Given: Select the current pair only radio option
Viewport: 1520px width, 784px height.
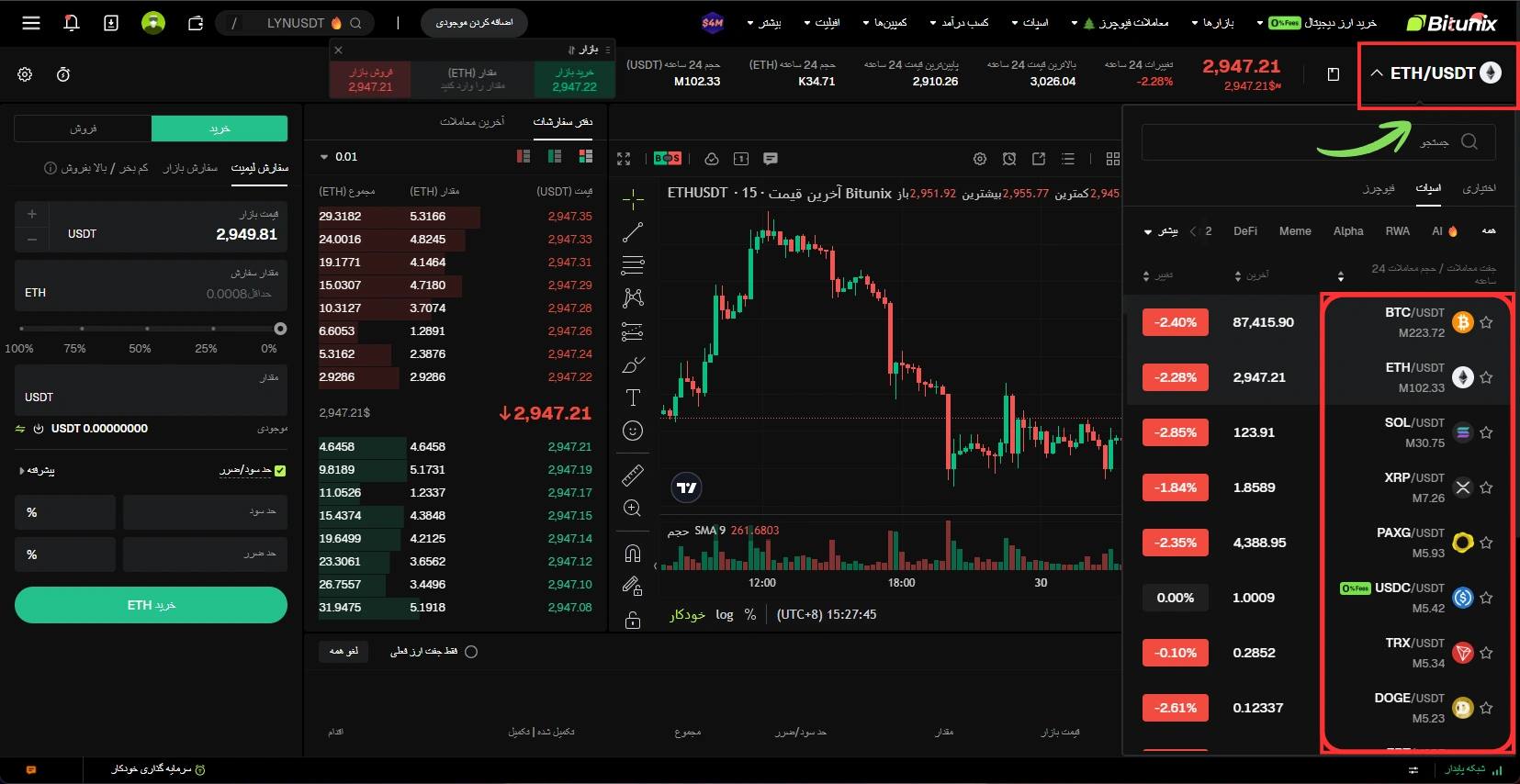Looking at the screenshot, I should (471, 652).
